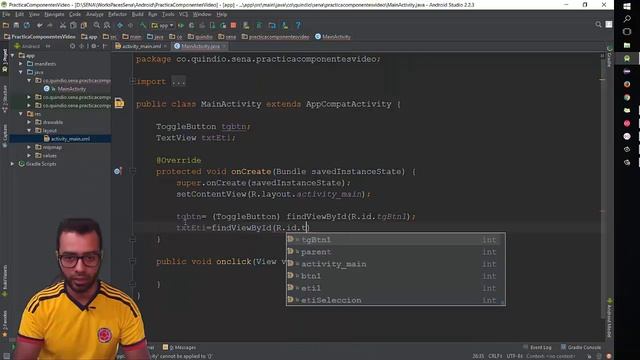Click the Find magnifier icon

click(x=97, y=25)
